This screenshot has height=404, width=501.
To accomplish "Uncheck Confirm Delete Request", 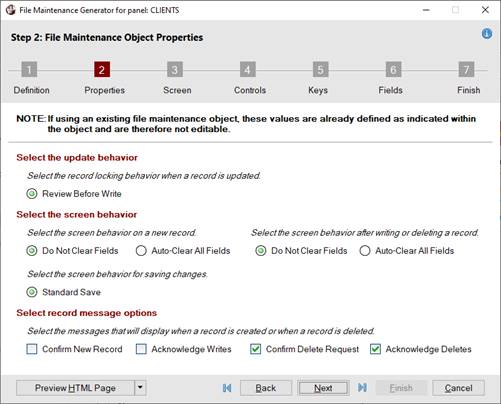I will (256, 349).
